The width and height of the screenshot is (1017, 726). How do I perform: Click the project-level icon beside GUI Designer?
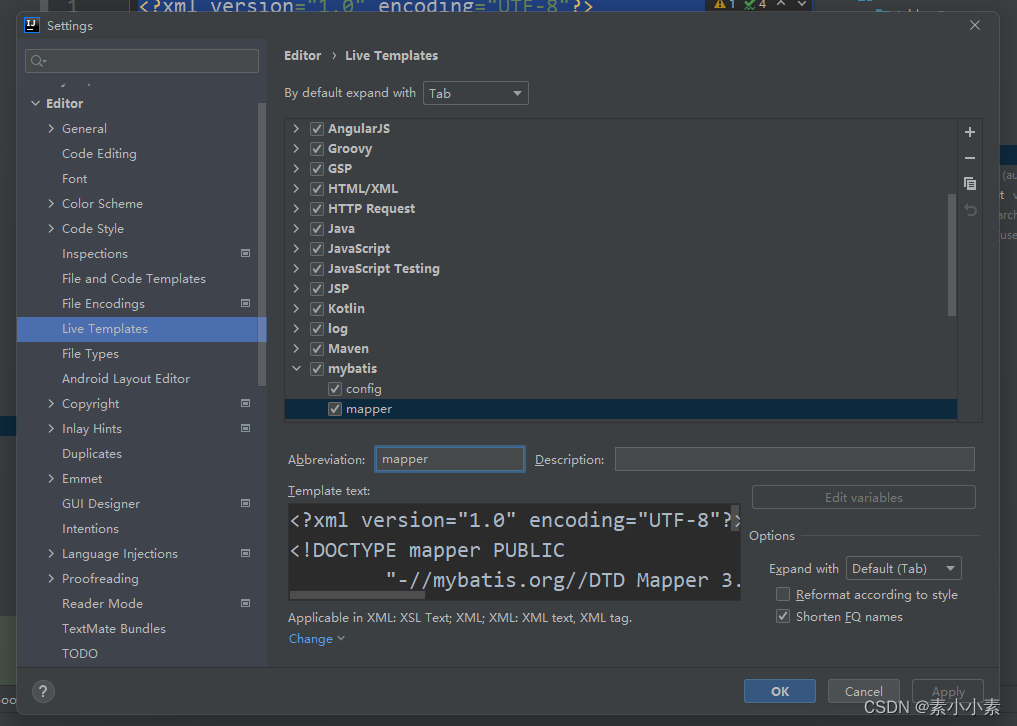tap(245, 503)
